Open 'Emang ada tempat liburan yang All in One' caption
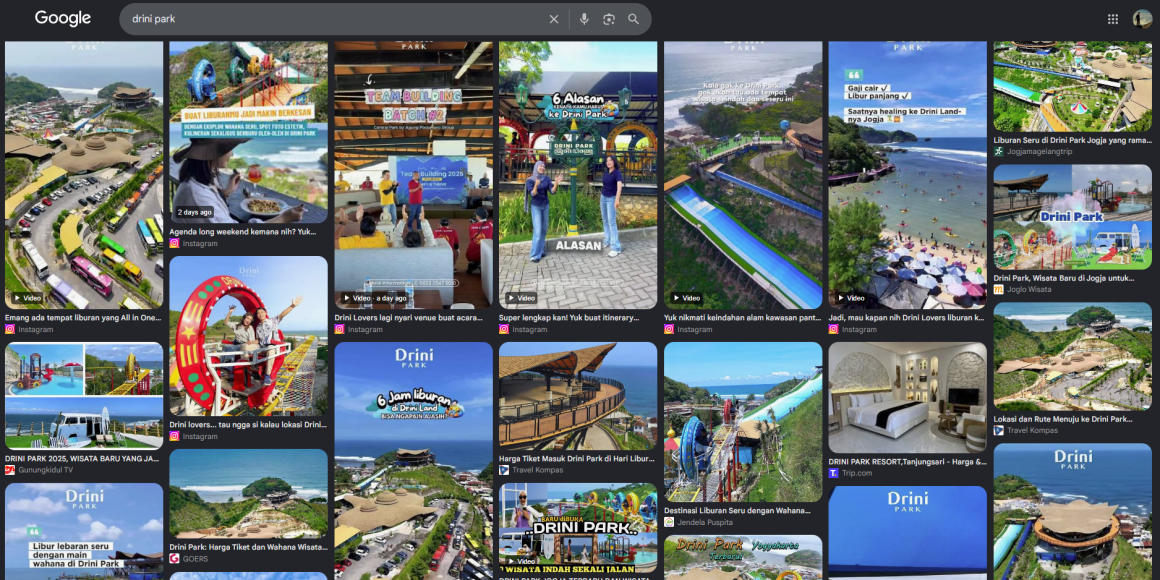 pos(83,317)
